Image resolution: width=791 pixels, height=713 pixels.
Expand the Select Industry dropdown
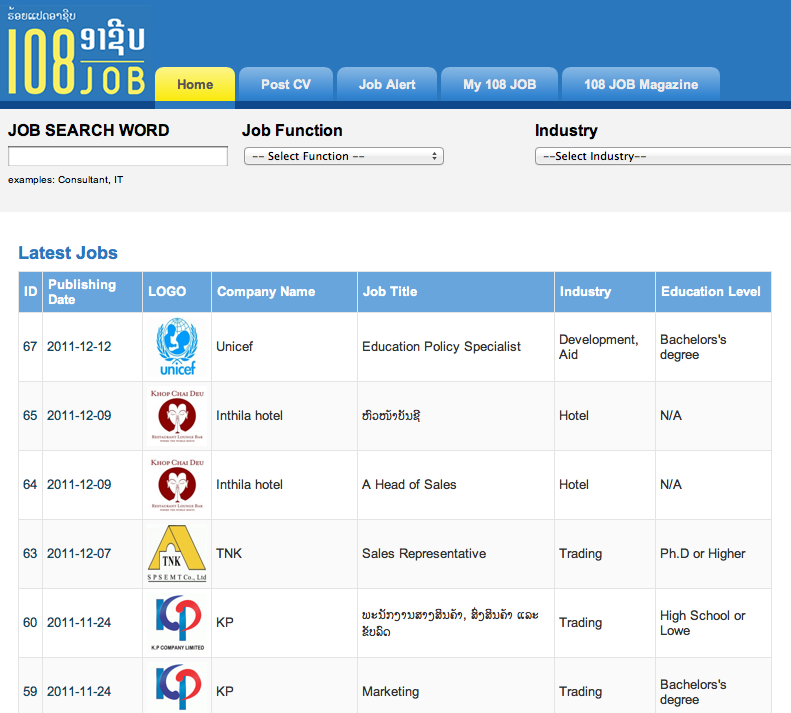(663, 156)
